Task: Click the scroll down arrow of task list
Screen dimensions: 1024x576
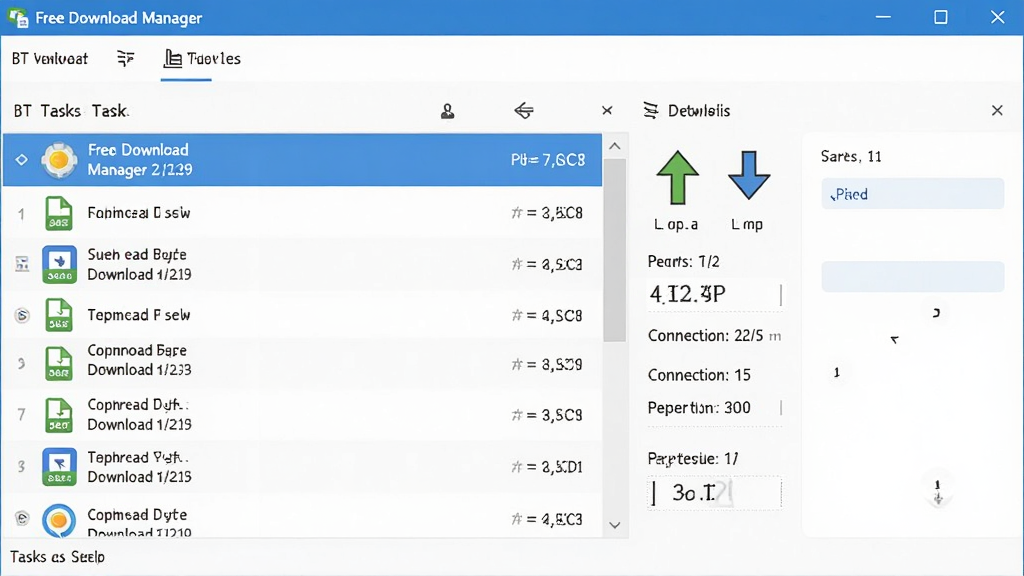Action: [x=615, y=525]
